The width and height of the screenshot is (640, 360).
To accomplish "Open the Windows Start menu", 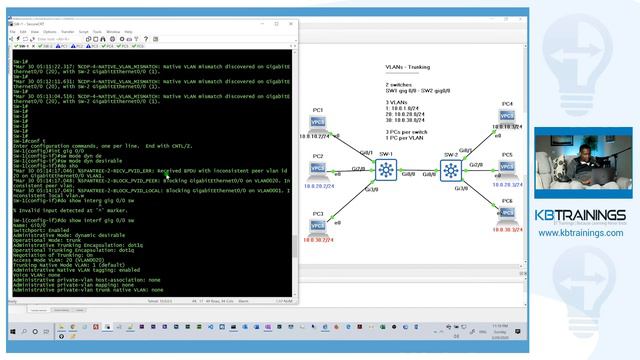I will 13,331.
